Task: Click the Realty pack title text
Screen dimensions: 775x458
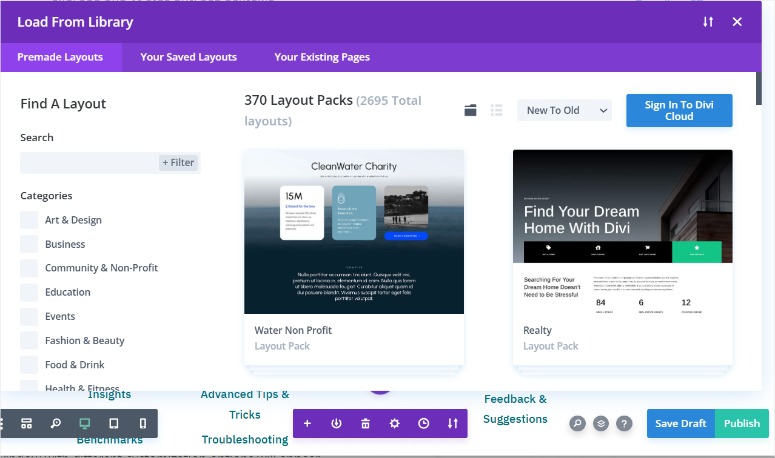Action: 537,330
